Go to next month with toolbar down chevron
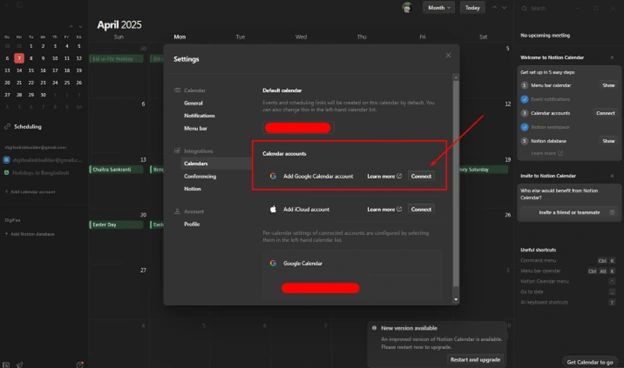The width and height of the screenshot is (624, 368). pos(504,8)
